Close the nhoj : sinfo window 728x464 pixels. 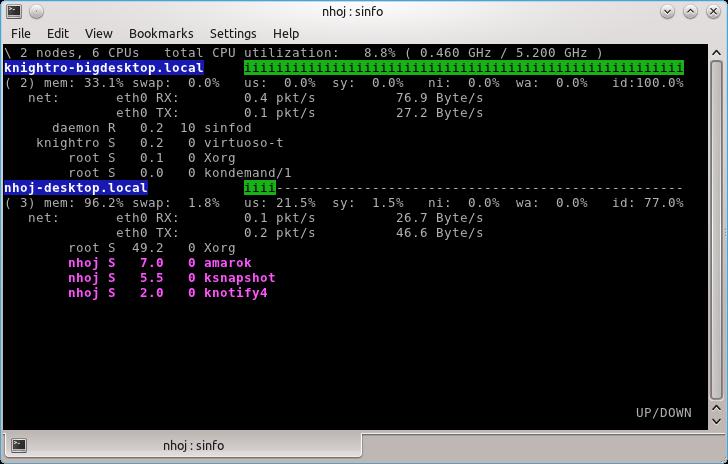tap(714, 10)
